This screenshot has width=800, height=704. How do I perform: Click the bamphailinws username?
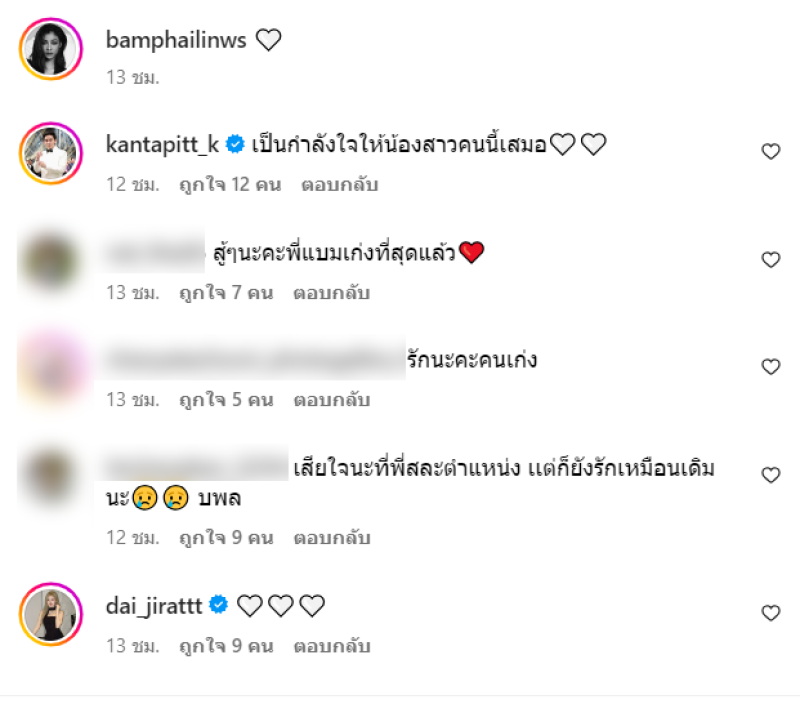click(176, 40)
